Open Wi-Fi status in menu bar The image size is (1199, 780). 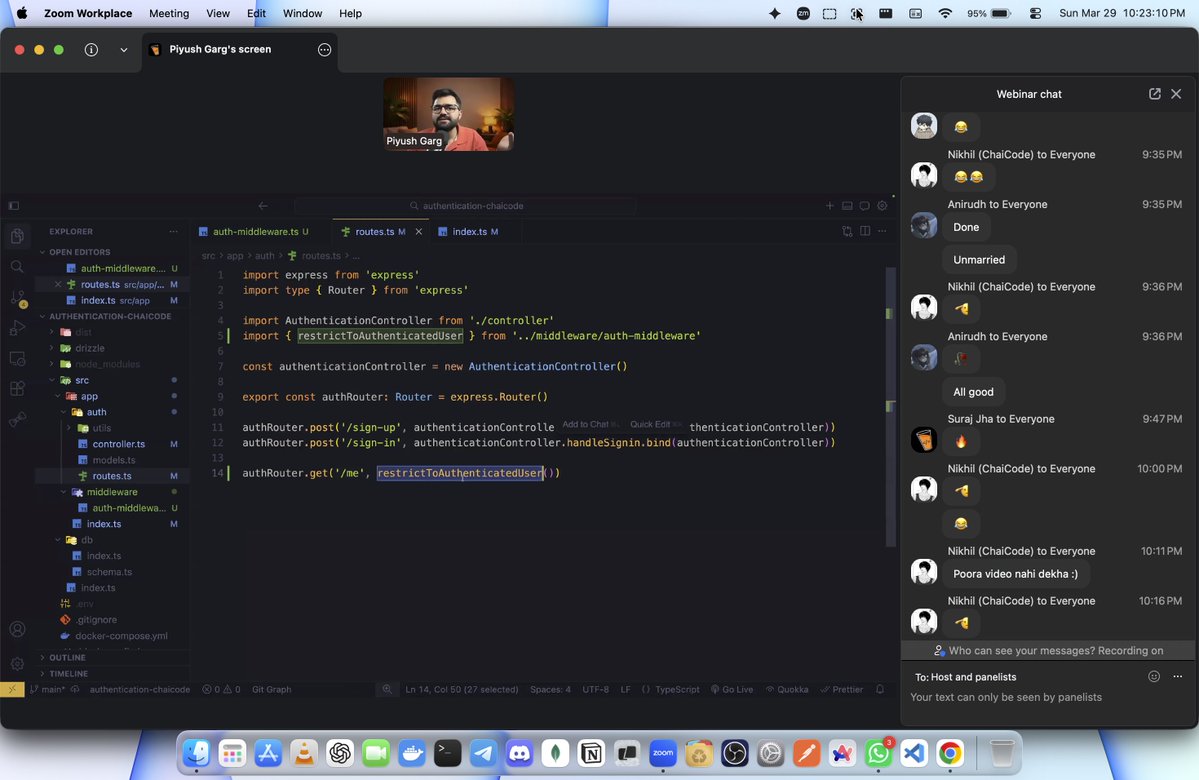(x=945, y=13)
